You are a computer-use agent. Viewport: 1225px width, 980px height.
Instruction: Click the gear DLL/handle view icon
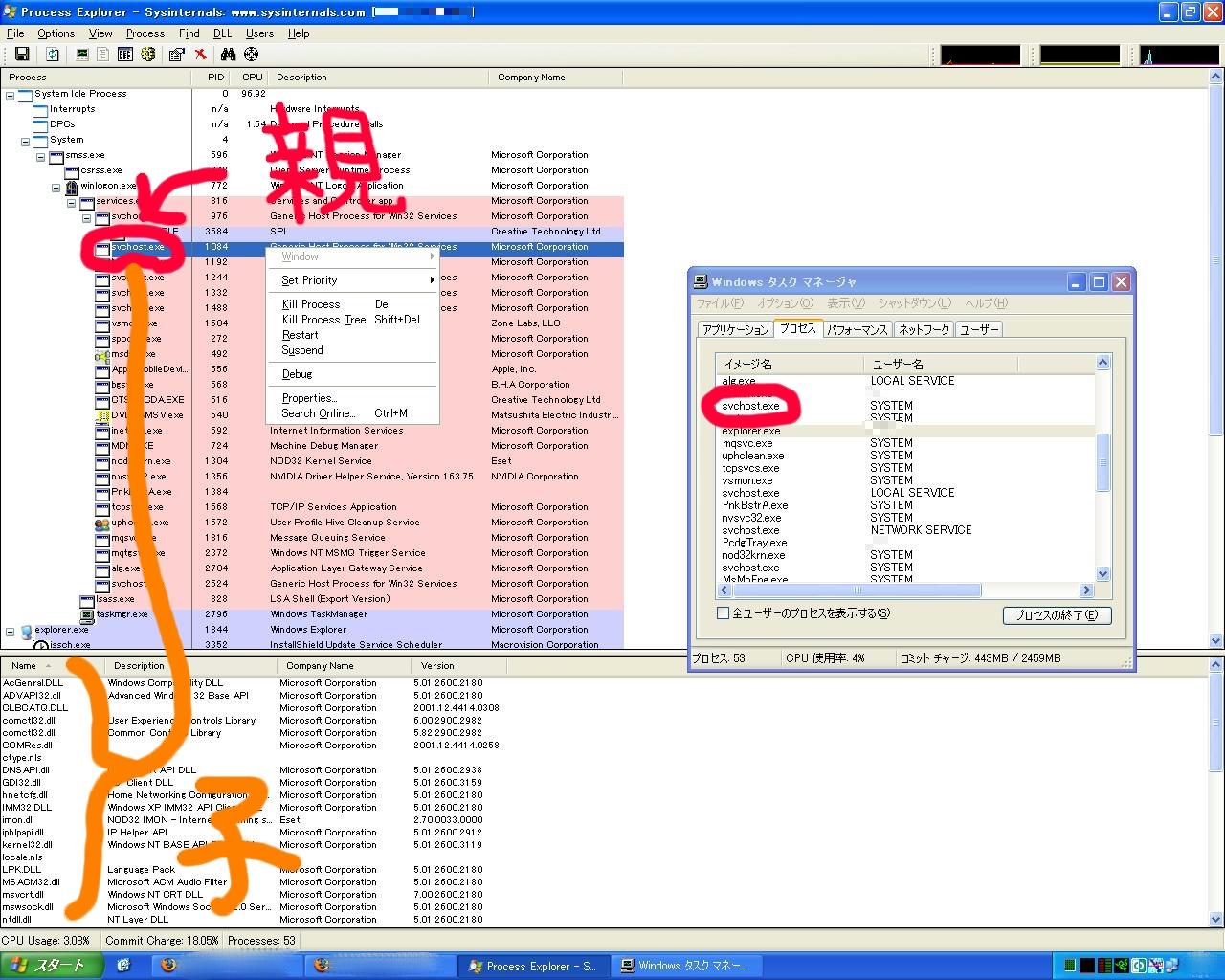pos(147,55)
